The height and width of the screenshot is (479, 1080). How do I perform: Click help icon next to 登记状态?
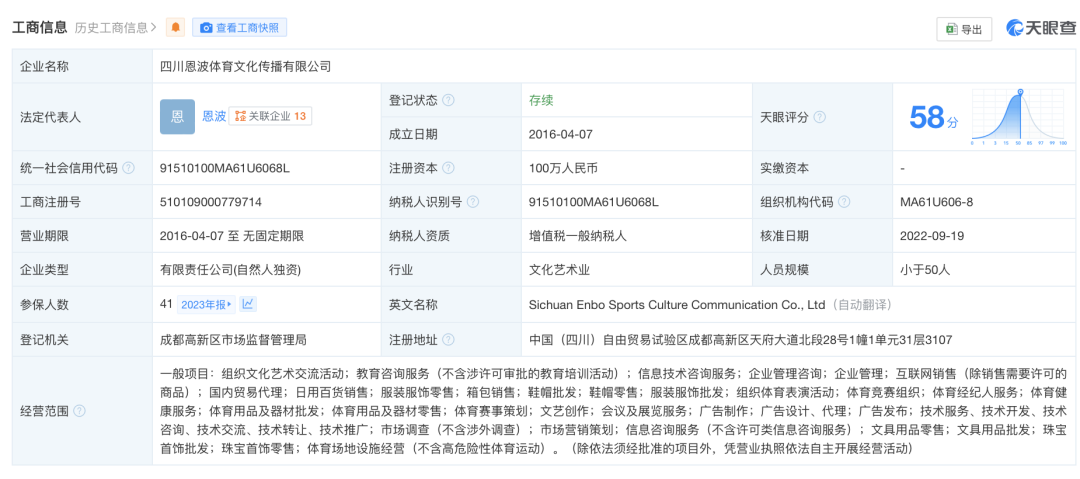click(448, 100)
